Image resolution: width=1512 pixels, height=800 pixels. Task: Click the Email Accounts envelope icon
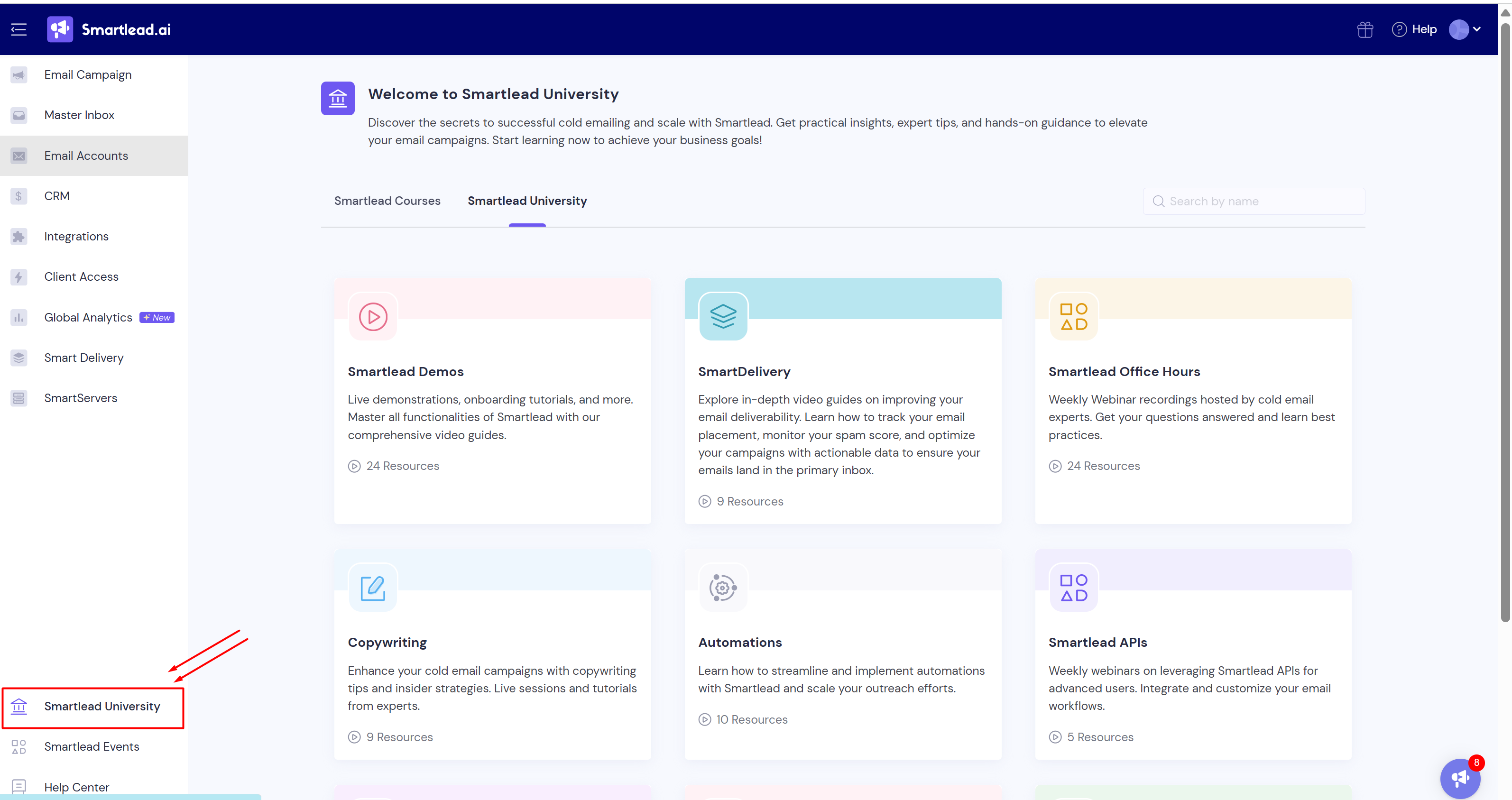pos(19,156)
